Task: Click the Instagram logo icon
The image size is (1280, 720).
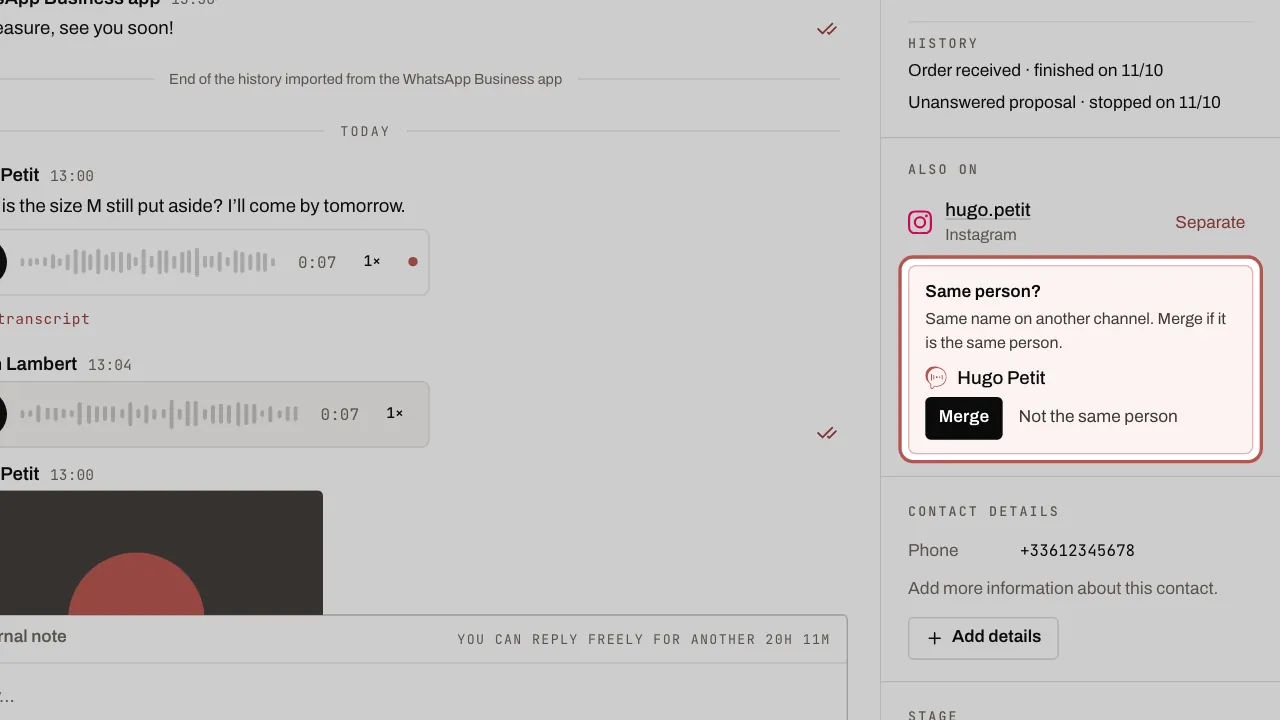Action: pos(920,222)
